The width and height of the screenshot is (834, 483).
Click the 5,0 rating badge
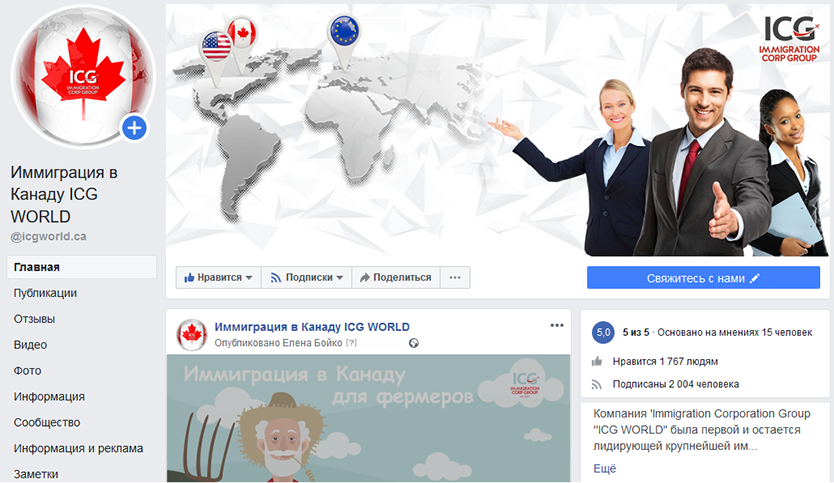[603, 332]
